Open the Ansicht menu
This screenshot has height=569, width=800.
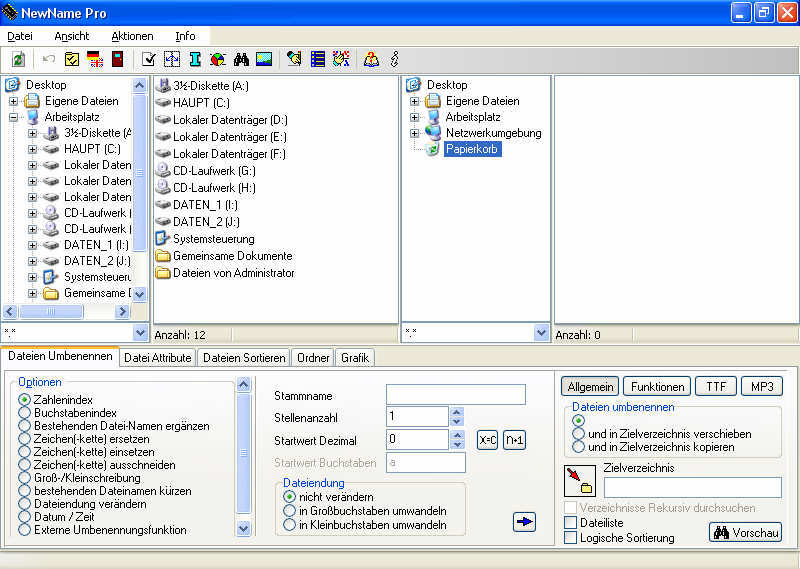click(x=72, y=36)
